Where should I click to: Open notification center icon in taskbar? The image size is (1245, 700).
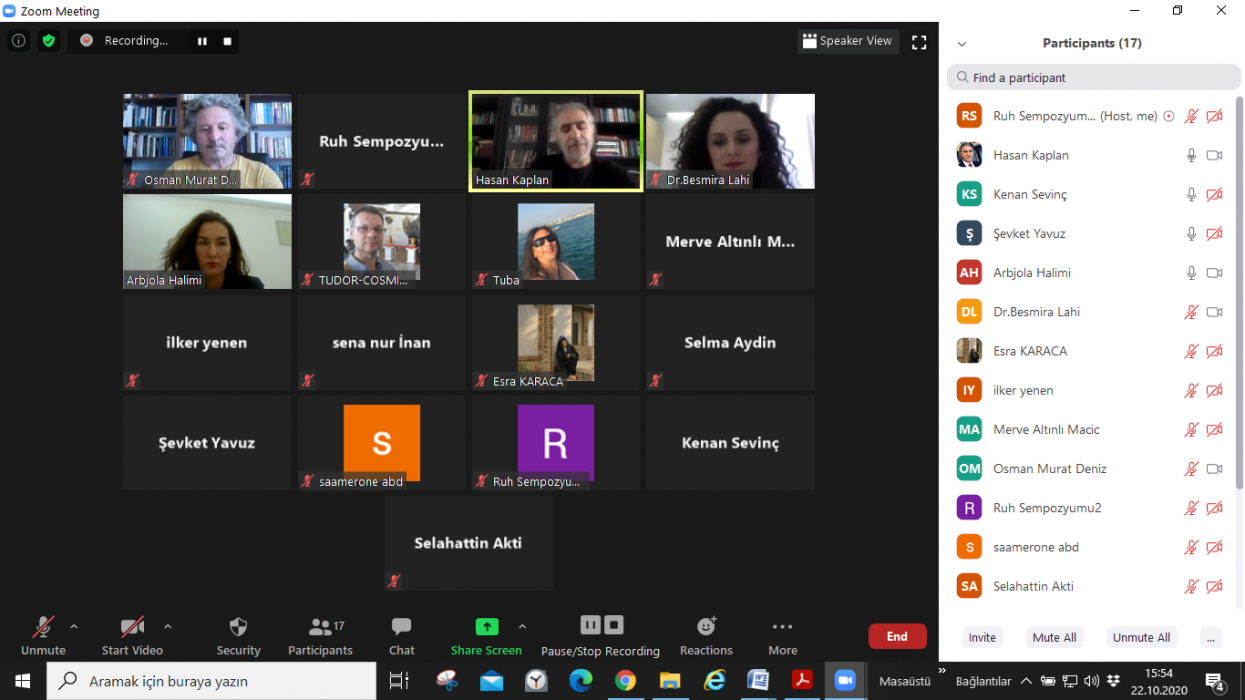[x=1216, y=682]
